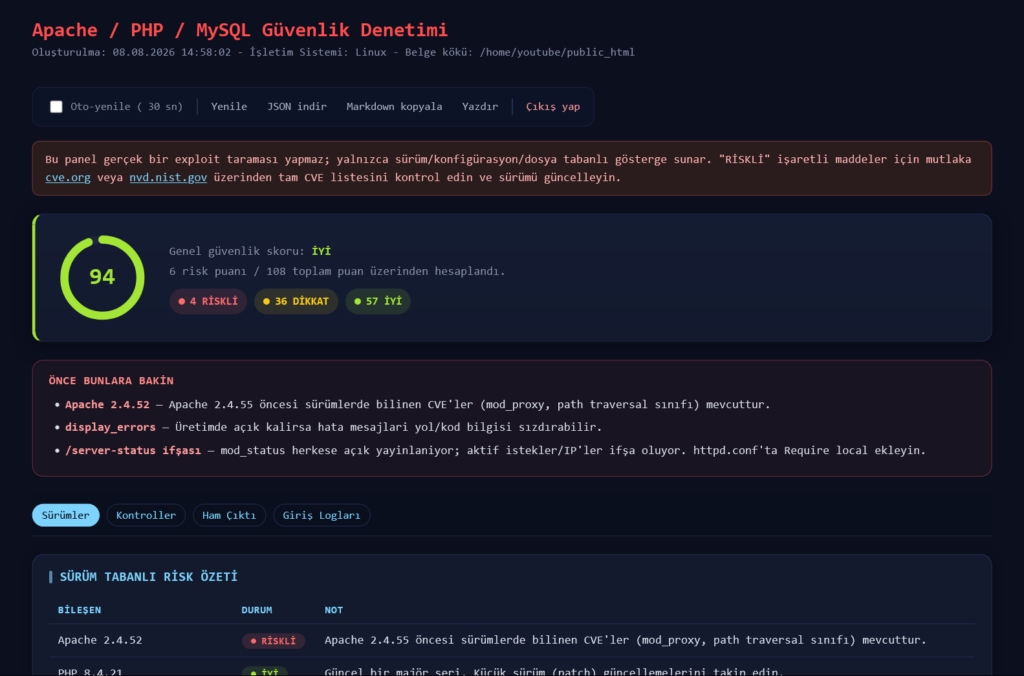The height and width of the screenshot is (676, 1024).
Task: Click the ÖNCE BUNLARA BAKİN heading
Action: (111, 380)
